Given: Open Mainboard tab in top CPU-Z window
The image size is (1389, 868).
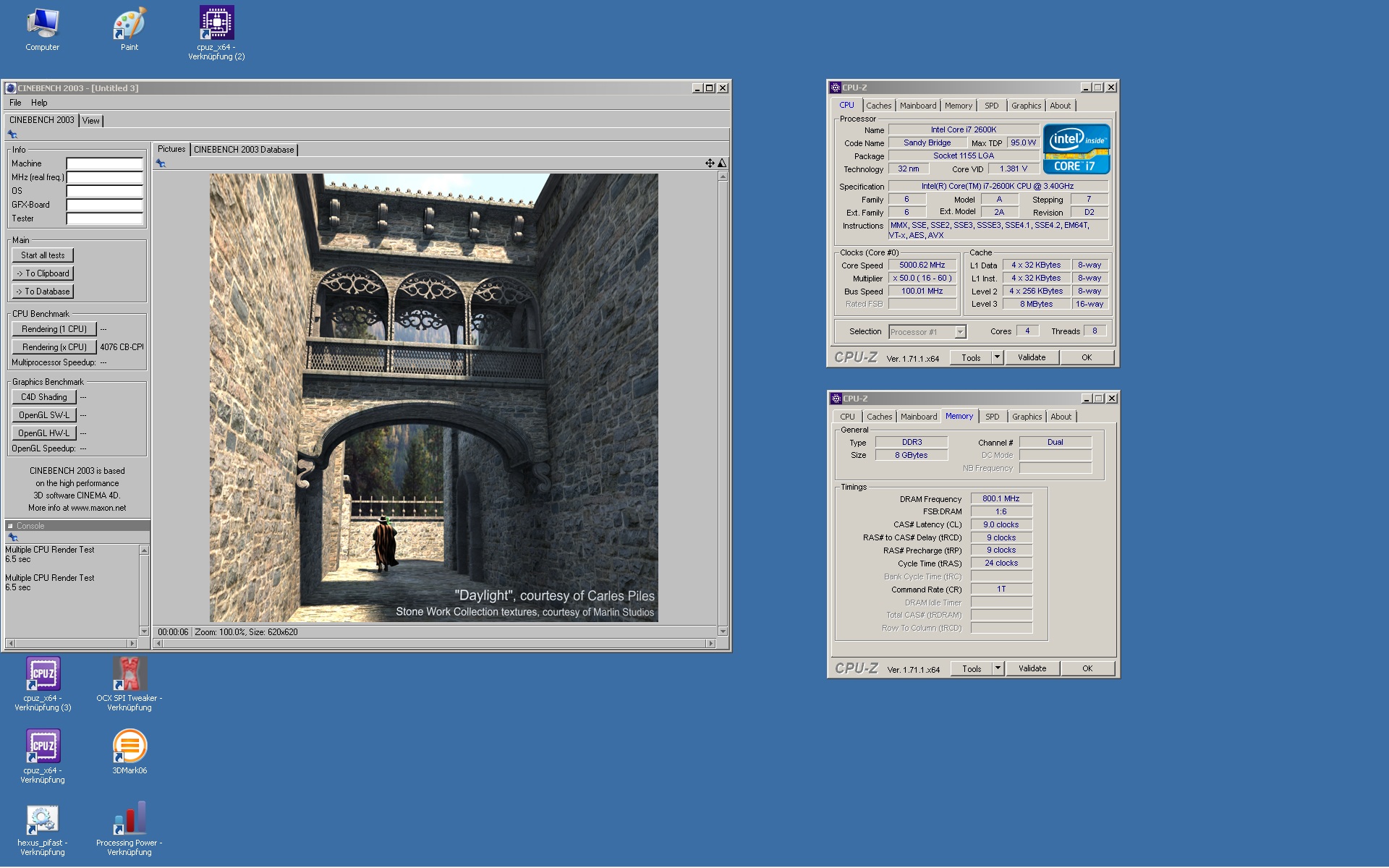Looking at the screenshot, I should point(917,106).
